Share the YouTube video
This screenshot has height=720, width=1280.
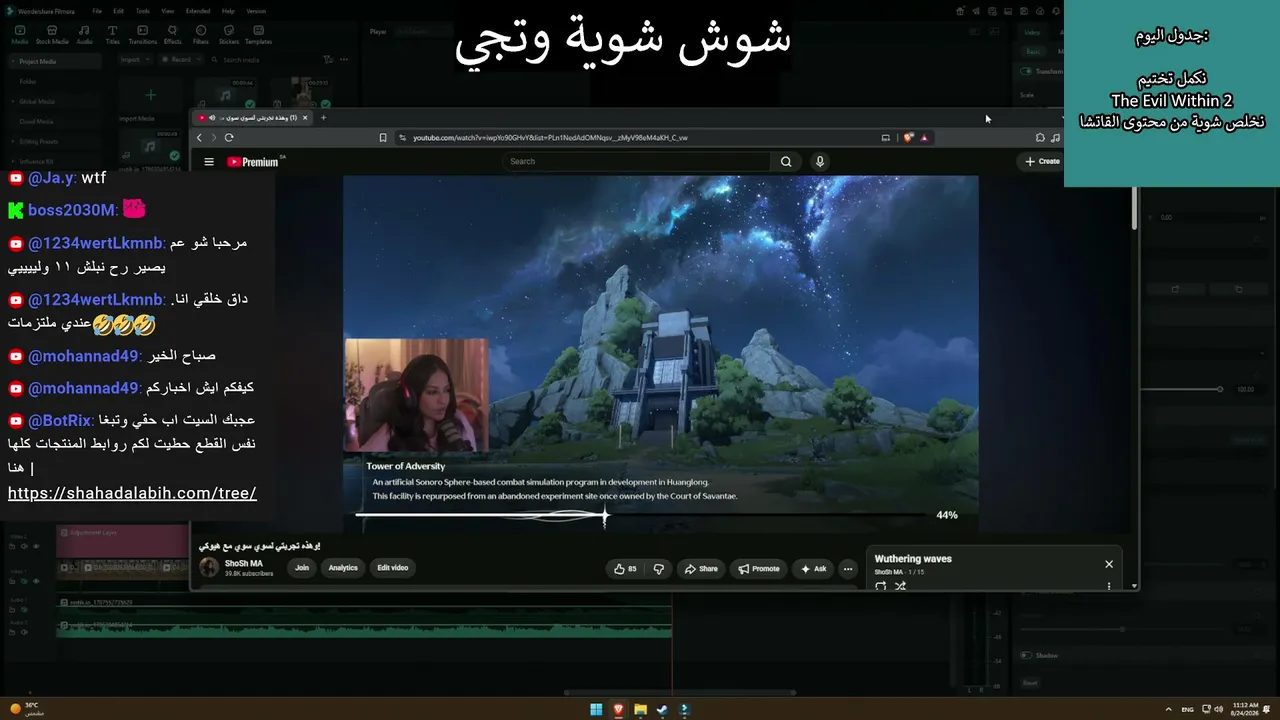coord(701,568)
